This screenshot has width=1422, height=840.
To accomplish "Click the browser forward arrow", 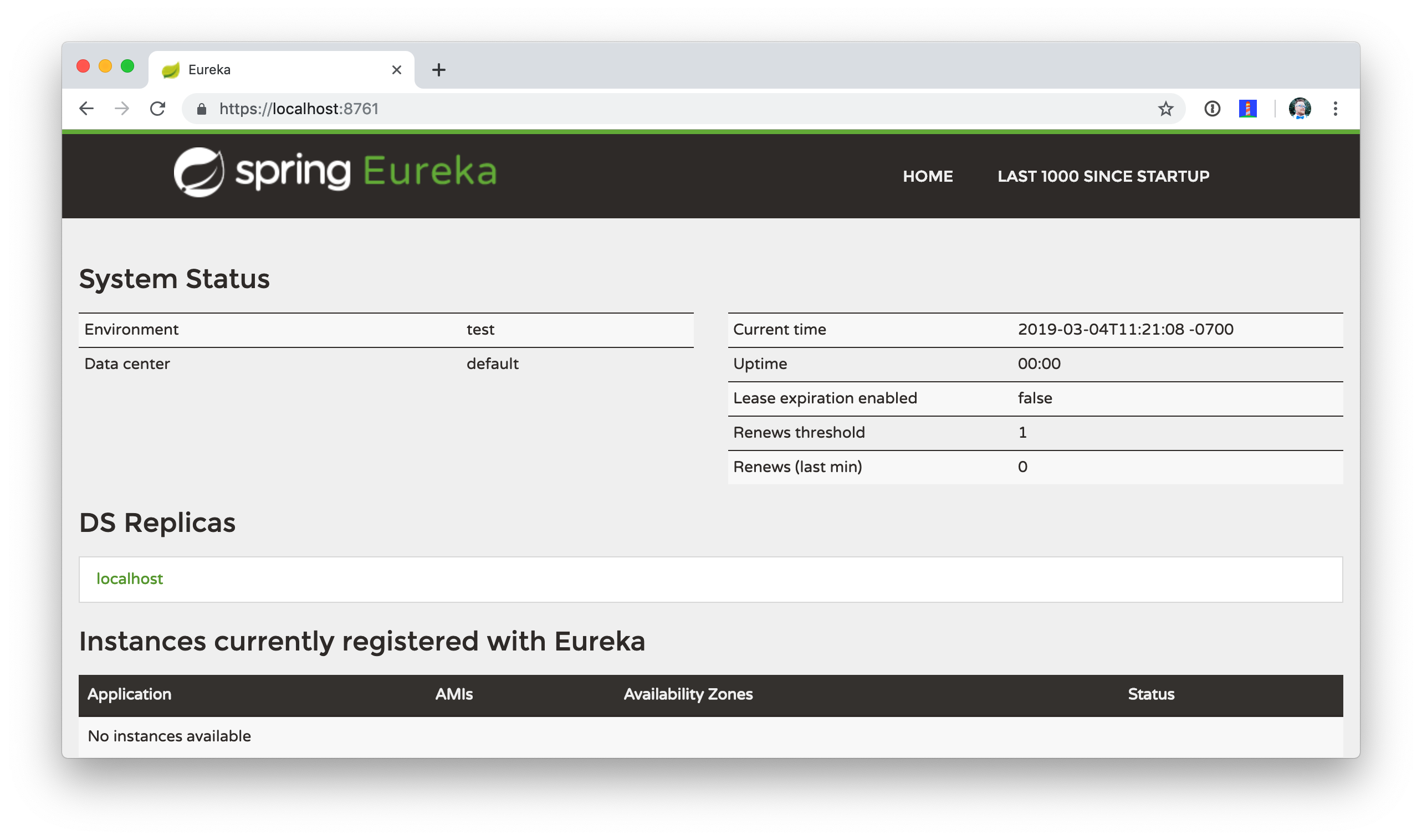I will coord(122,109).
